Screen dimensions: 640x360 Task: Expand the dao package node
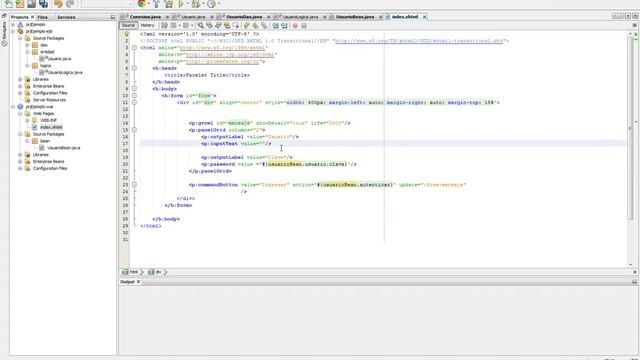click(x=27, y=45)
